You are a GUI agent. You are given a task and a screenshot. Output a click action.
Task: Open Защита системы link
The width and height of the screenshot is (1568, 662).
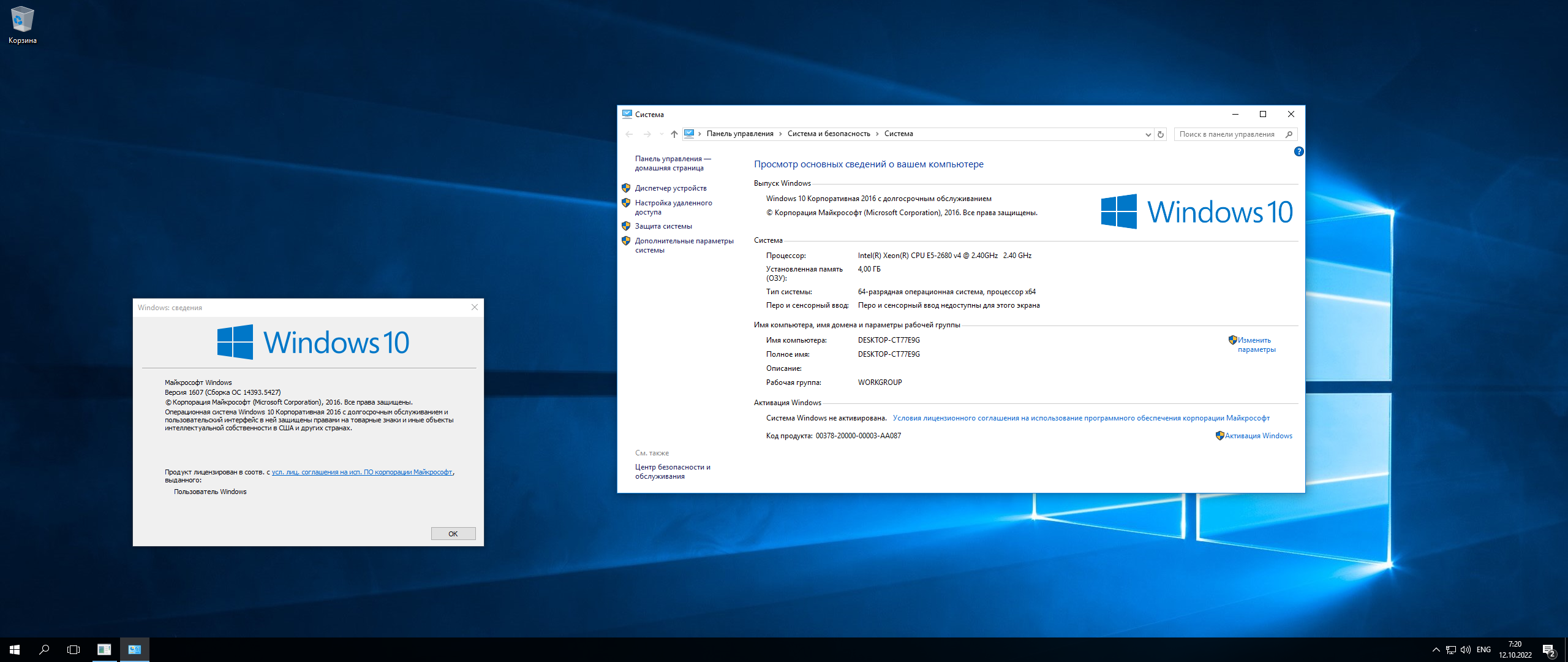[663, 226]
